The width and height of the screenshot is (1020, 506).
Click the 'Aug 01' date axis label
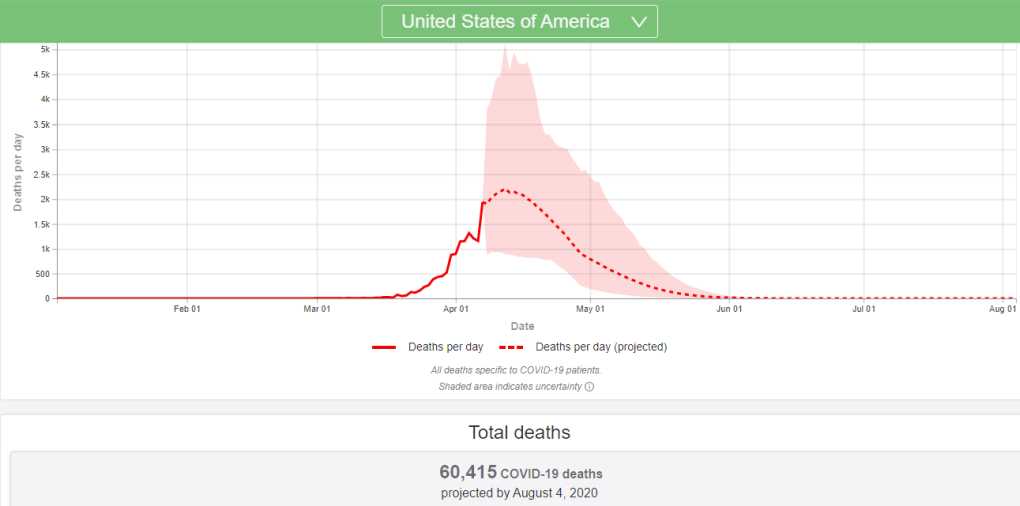1002,310
